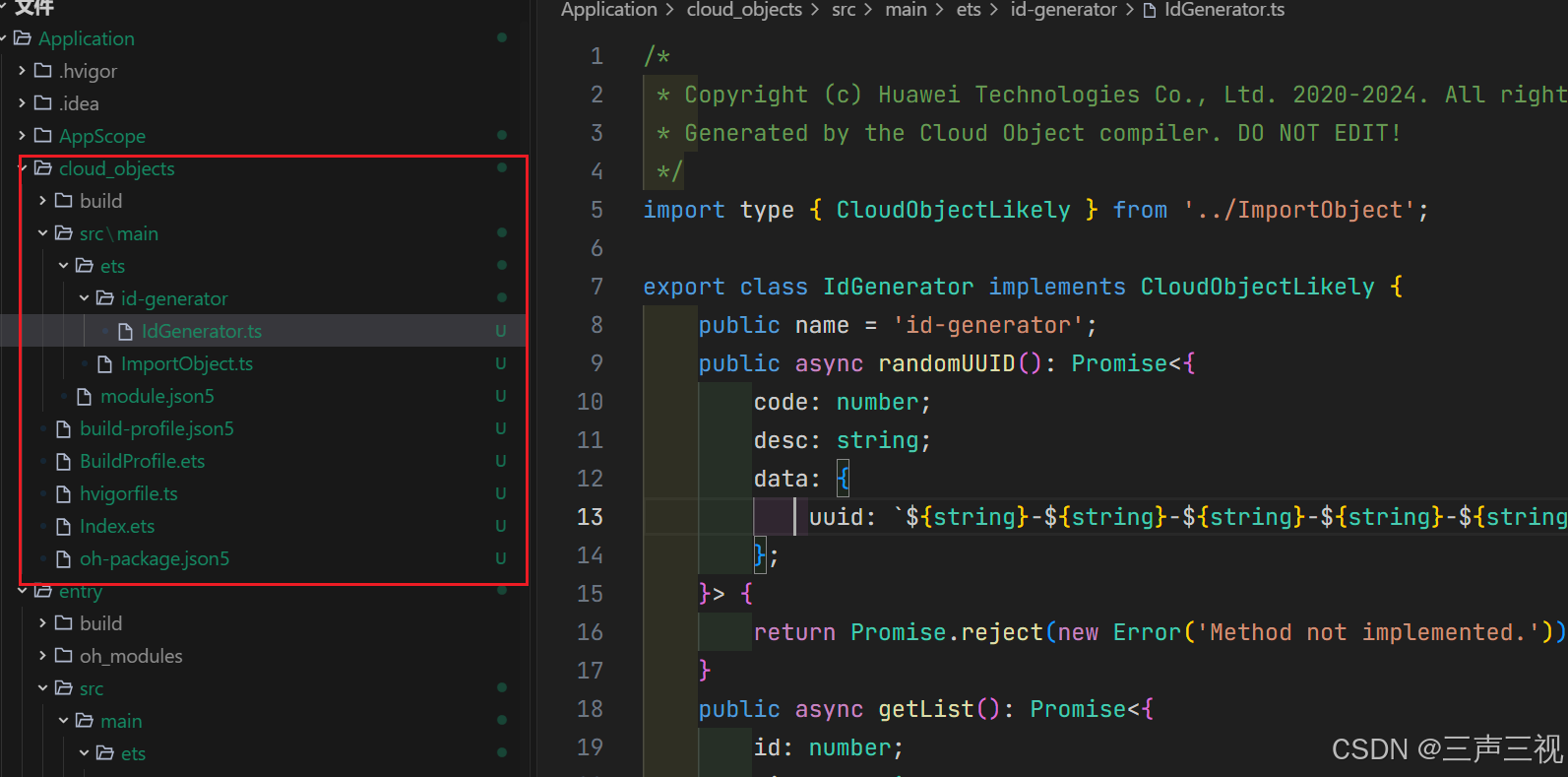The height and width of the screenshot is (777, 1568).
Task: Click the oh-package.json5 file icon
Action: [x=63, y=559]
